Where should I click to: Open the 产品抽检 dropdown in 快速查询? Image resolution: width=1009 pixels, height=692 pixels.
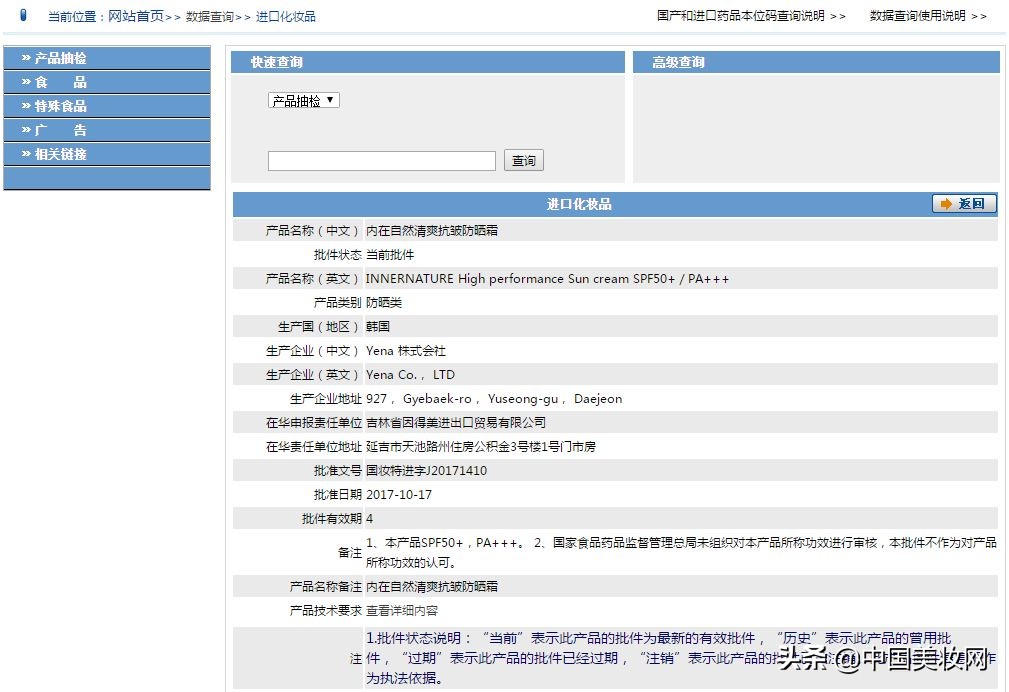click(x=302, y=100)
